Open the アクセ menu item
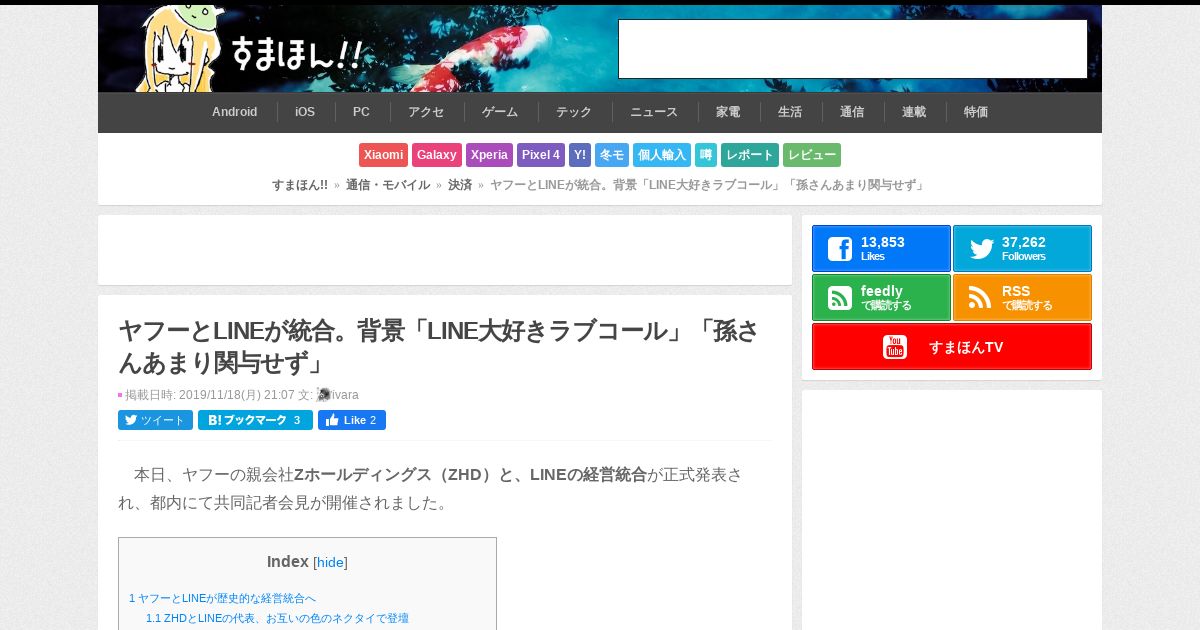 coord(426,112)
